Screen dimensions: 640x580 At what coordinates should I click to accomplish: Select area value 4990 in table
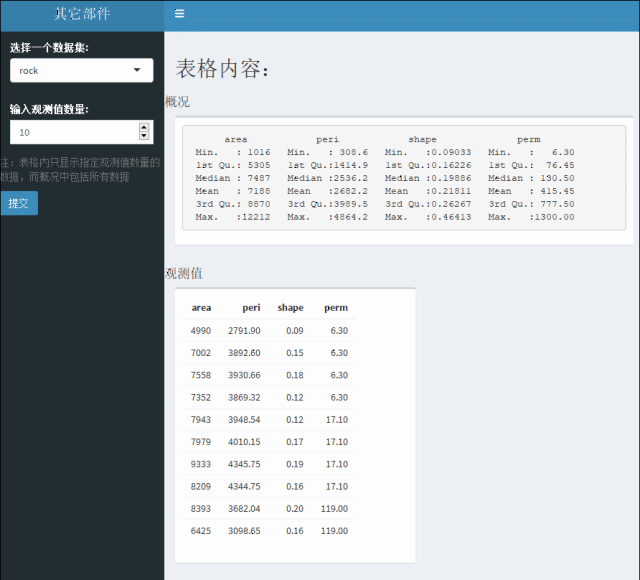click(201, 331)
